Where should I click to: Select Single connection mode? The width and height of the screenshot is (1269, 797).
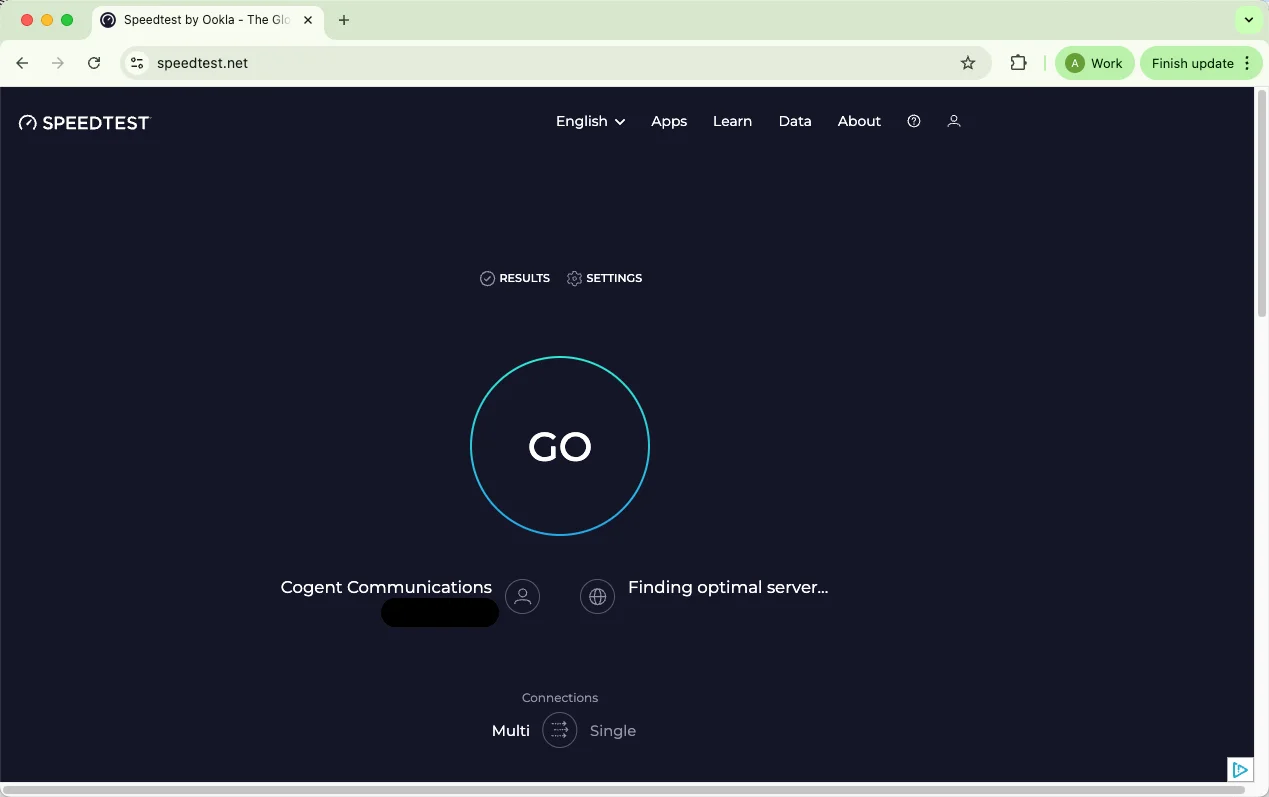(x=612, y=731)
